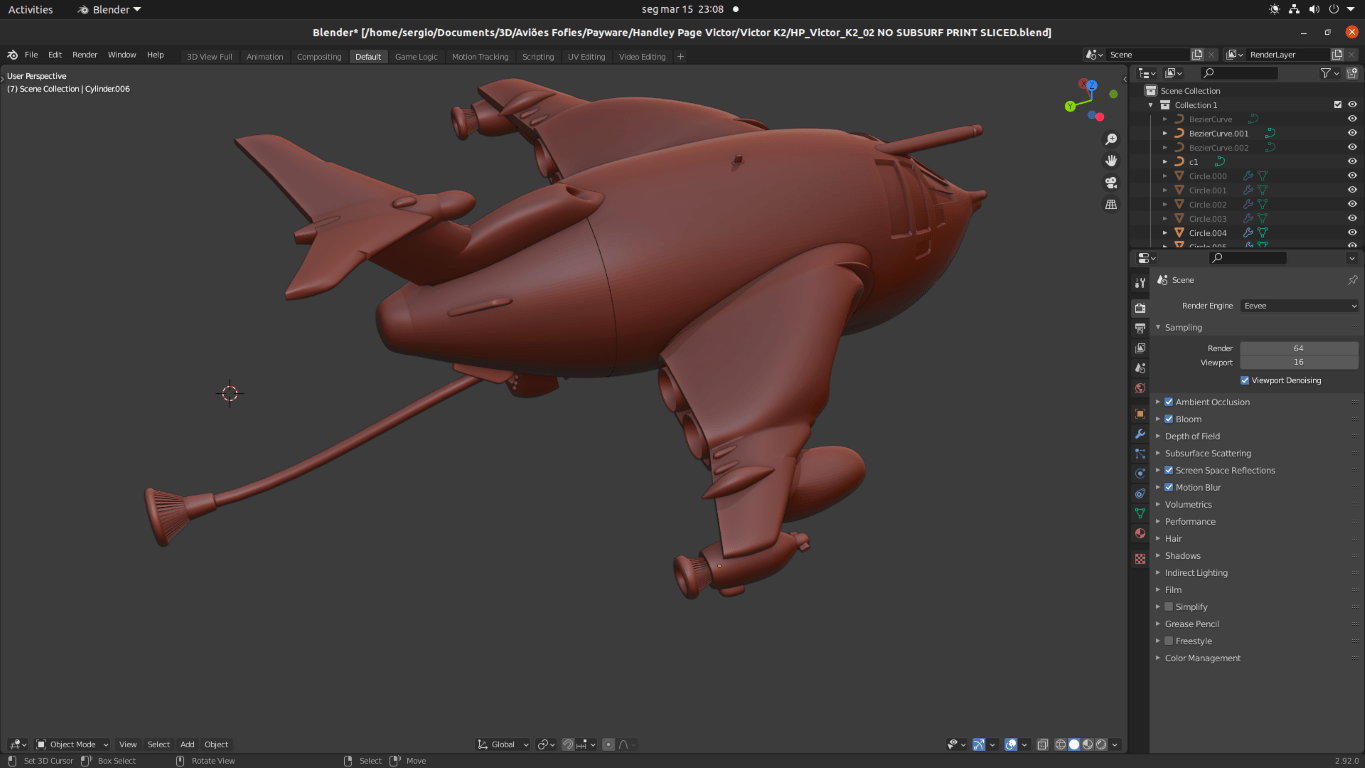Click the Add menu in viewport header

[187, 744]
